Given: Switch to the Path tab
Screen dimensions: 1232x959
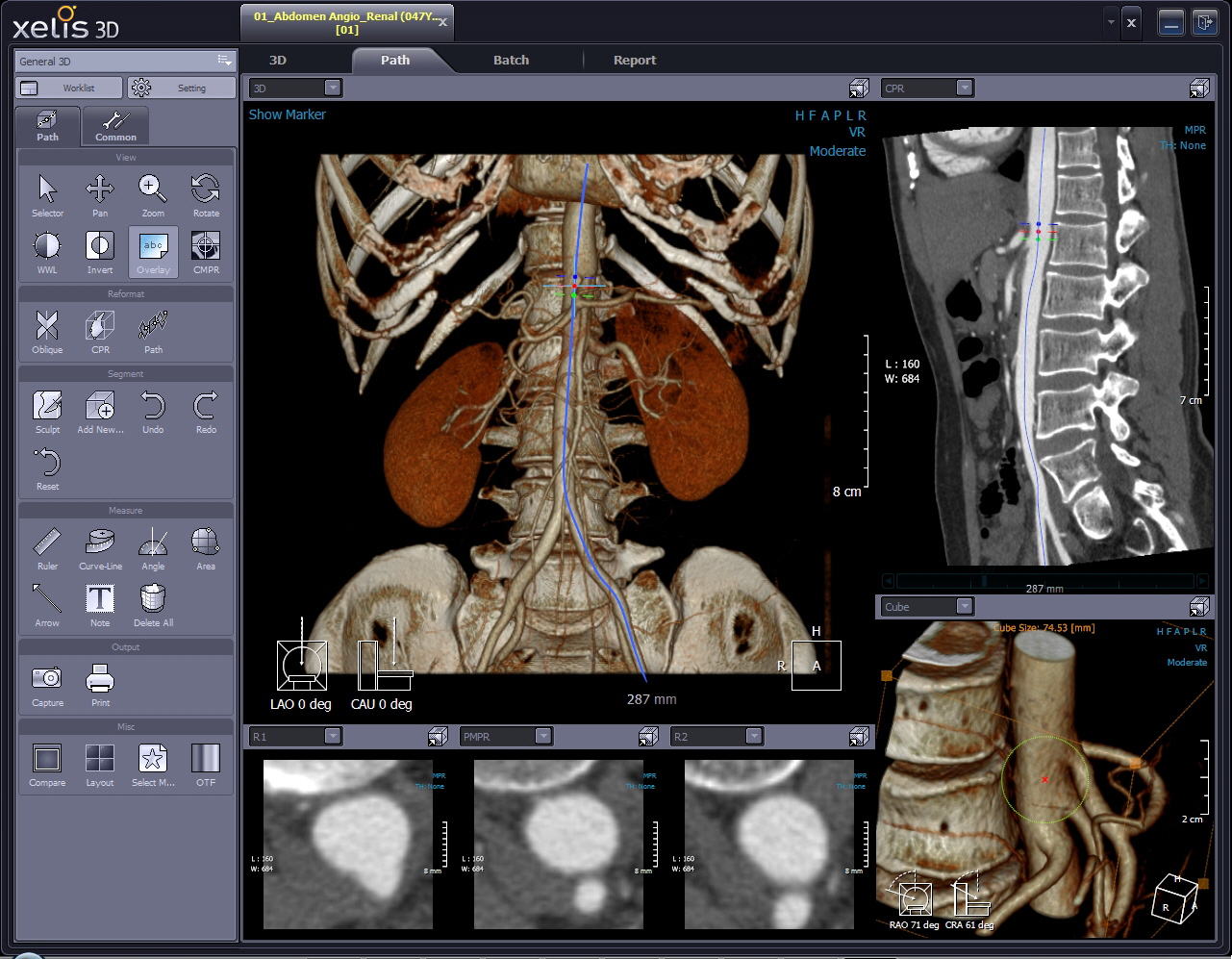Looking at the screenshot, I should click(x=395, y=60).
